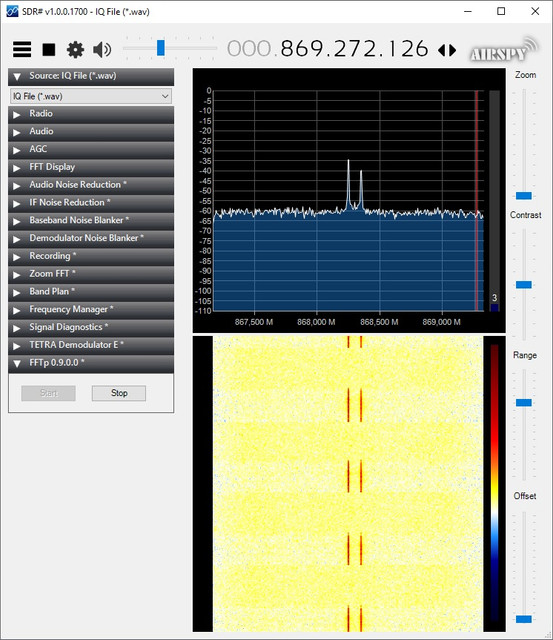This screenshot has width=553, height=640.
Task: Click the 126 Hz digits in frequency display
Action: tap(407, 49)
